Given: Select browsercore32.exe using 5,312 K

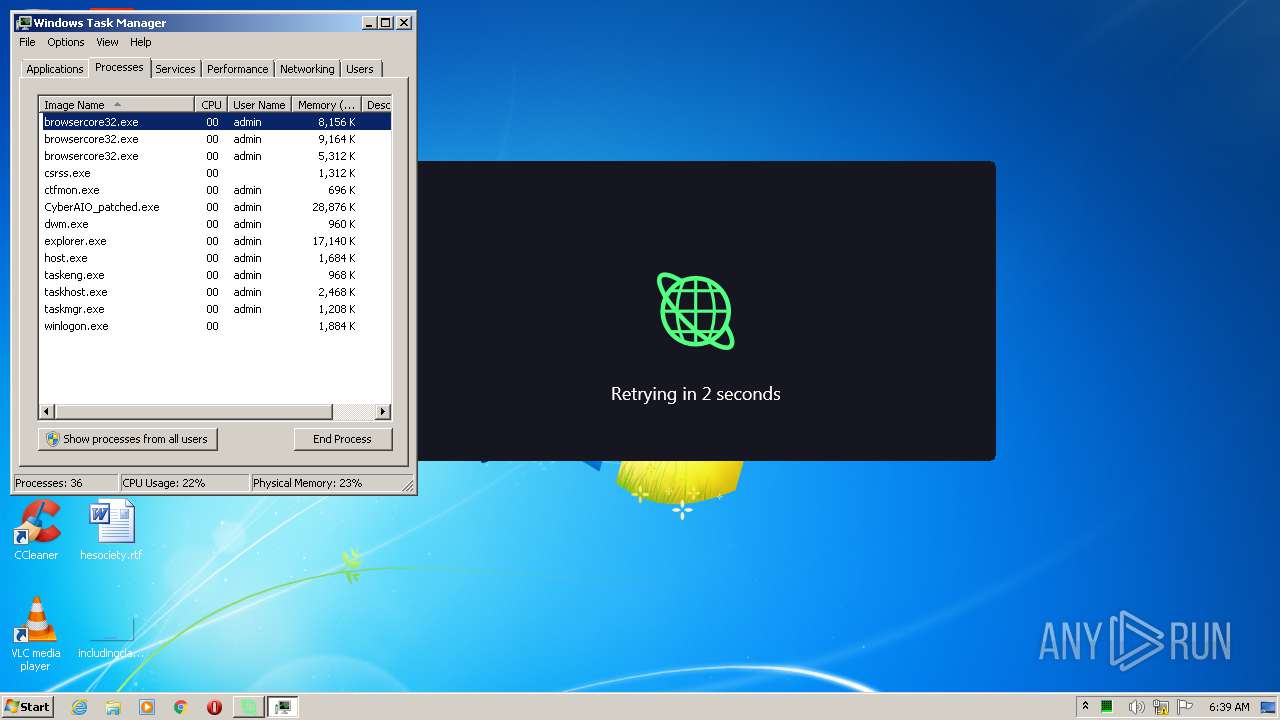Looking at the screenshot, I should [215, 156].
